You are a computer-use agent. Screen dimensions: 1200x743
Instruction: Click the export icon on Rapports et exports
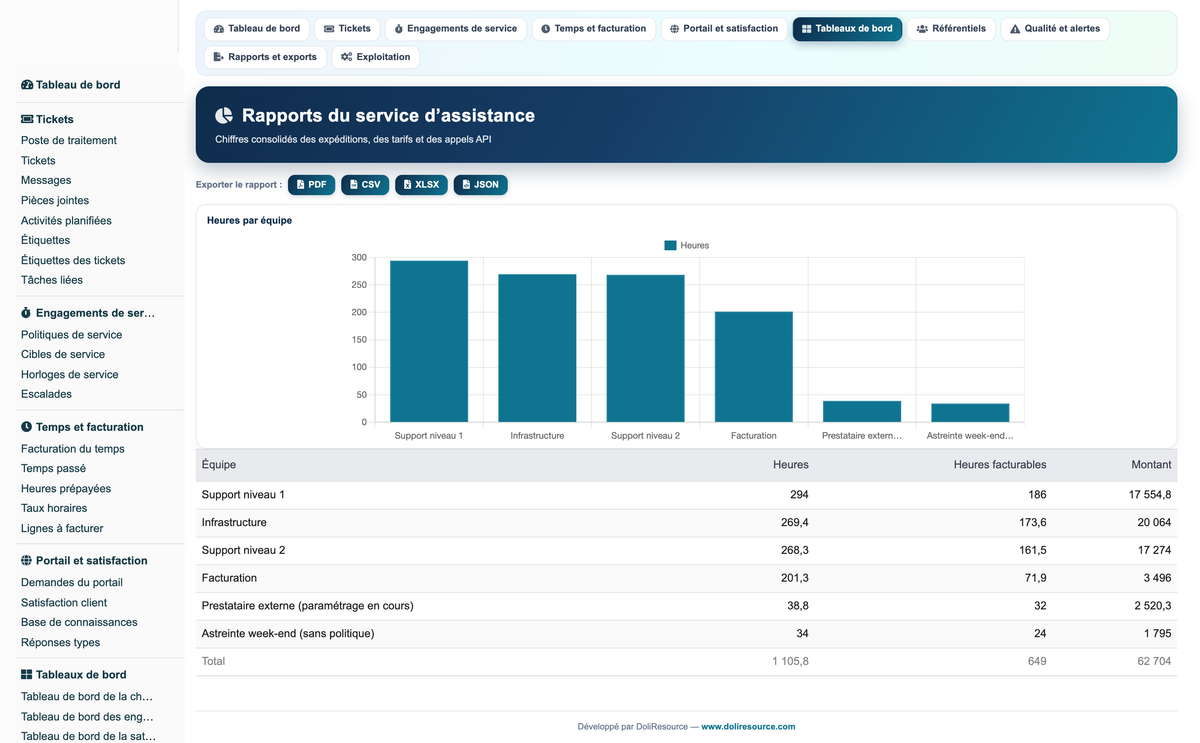click(219, 57)
